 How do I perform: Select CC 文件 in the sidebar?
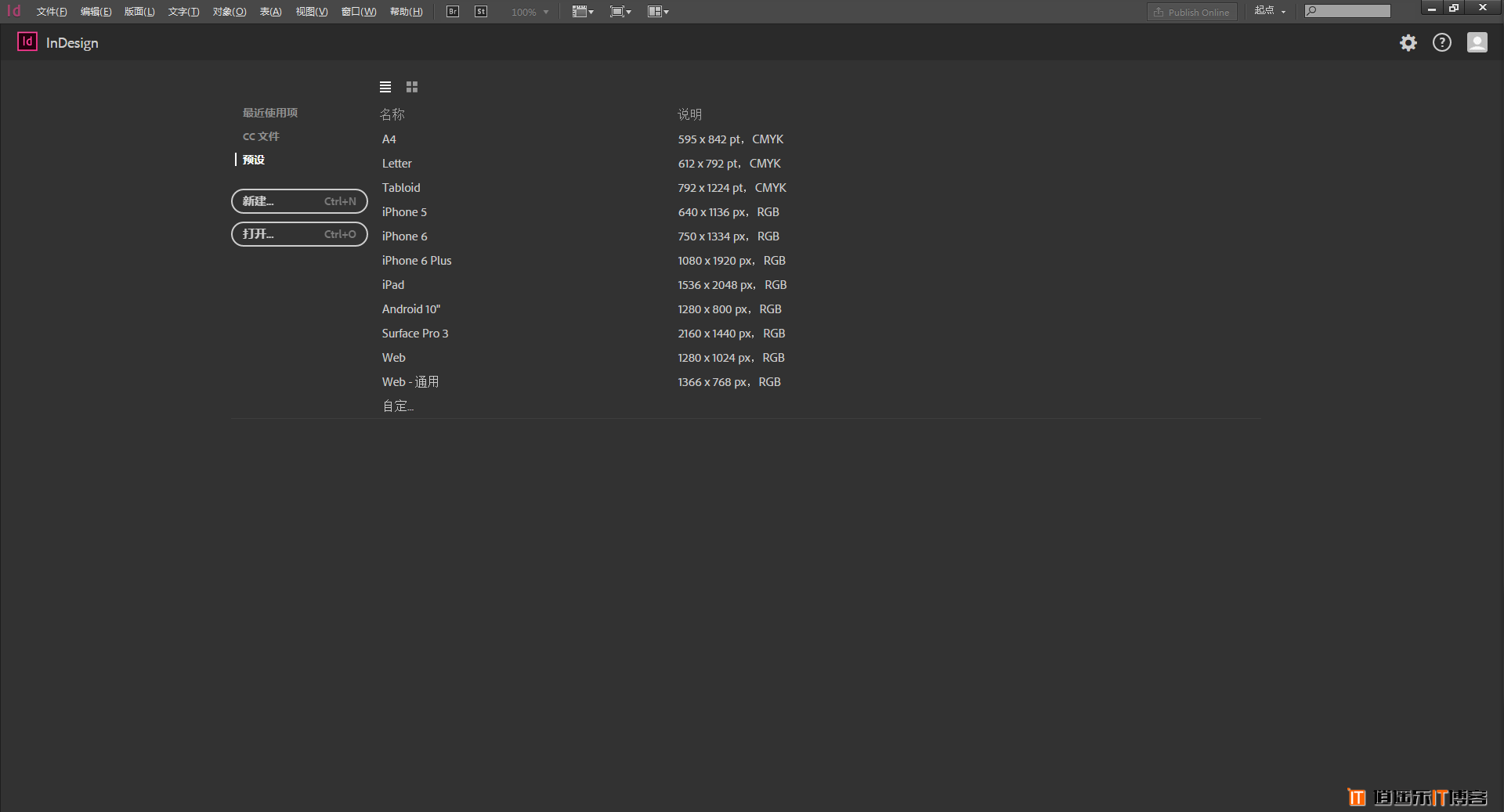point(261,136)
